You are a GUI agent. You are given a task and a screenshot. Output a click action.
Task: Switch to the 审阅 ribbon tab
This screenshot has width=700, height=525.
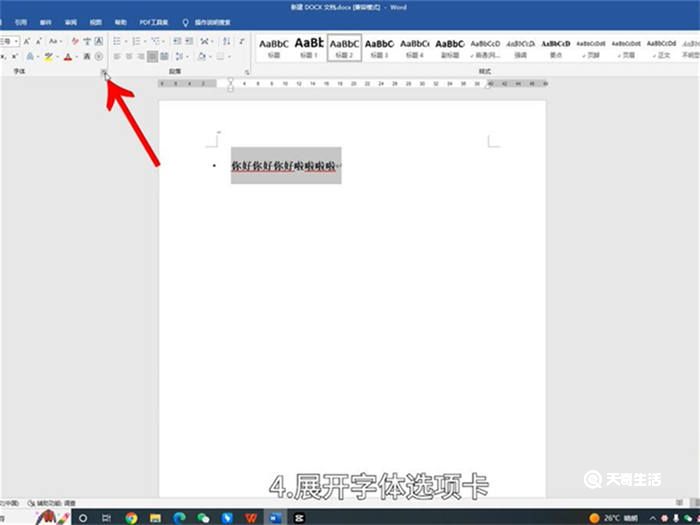pyautogui.click(x=71, y=22)
